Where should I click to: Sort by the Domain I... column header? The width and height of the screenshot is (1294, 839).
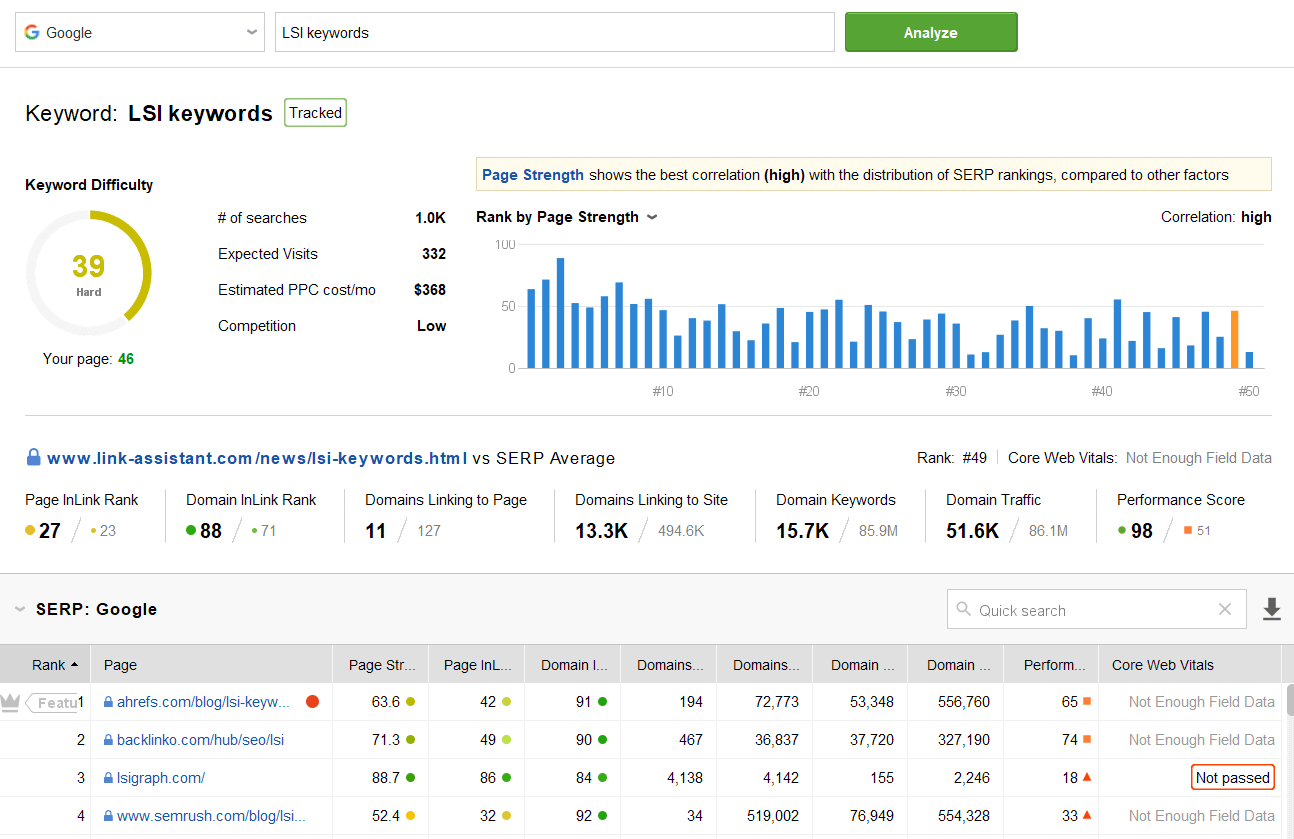572,664
